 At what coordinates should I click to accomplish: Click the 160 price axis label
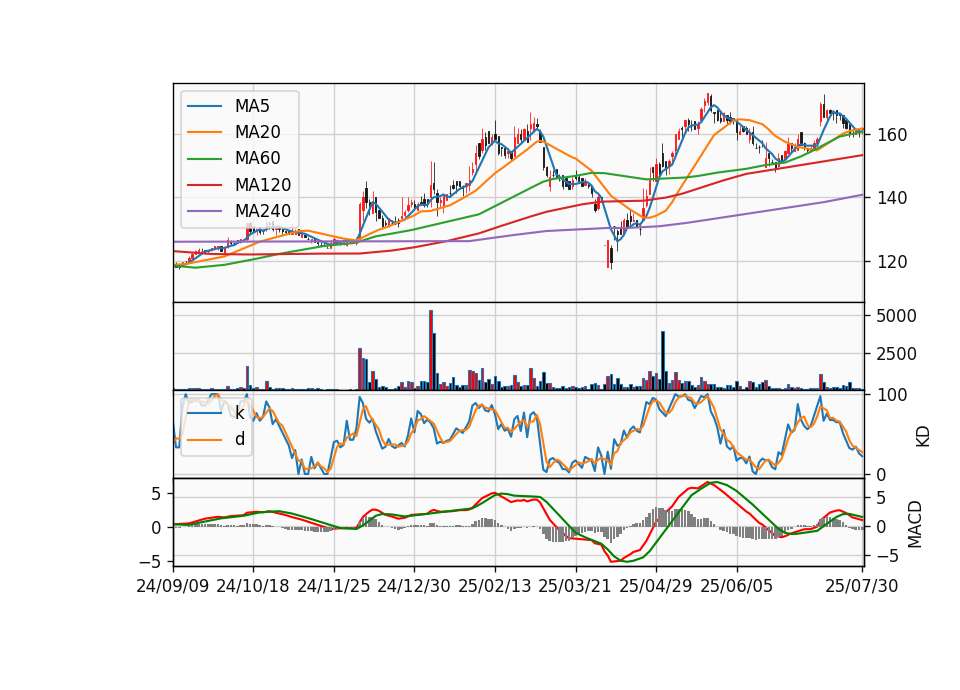(x=892, y=135)
